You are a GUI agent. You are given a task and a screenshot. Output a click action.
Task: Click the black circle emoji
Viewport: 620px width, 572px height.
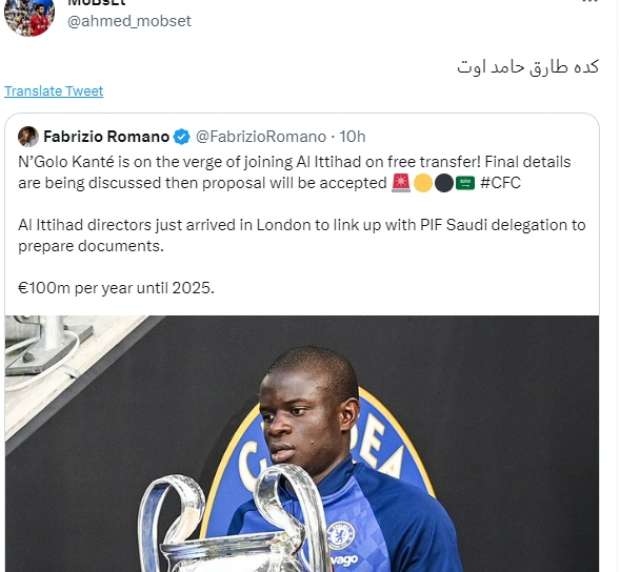pos(444,183)
